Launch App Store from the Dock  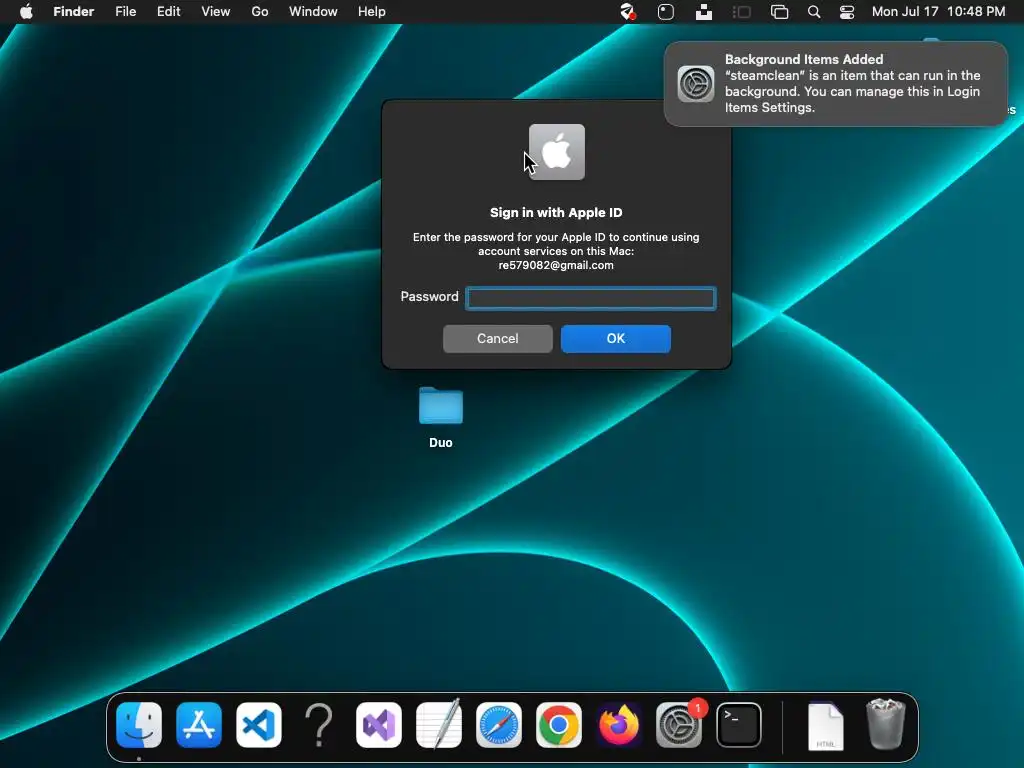[199, 725]
